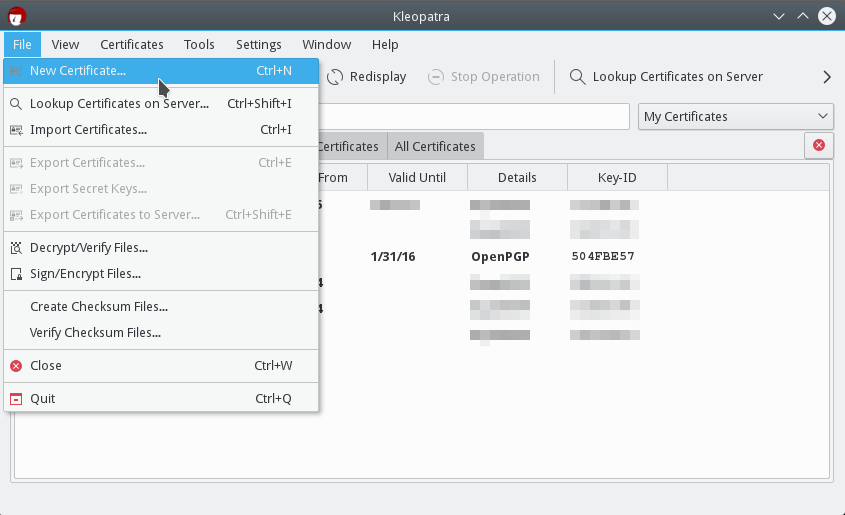Open the File menu
The image size is (845, 515).
(22, 44)
